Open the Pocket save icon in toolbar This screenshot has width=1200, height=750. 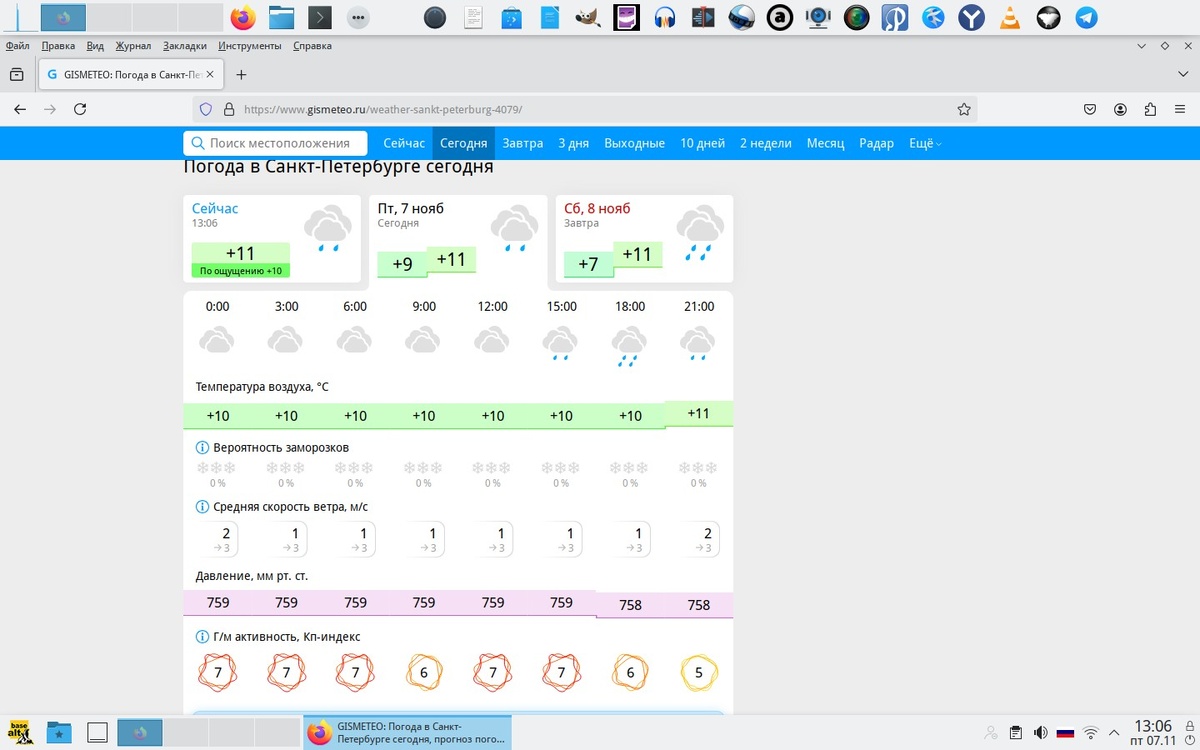[1091, 109]
